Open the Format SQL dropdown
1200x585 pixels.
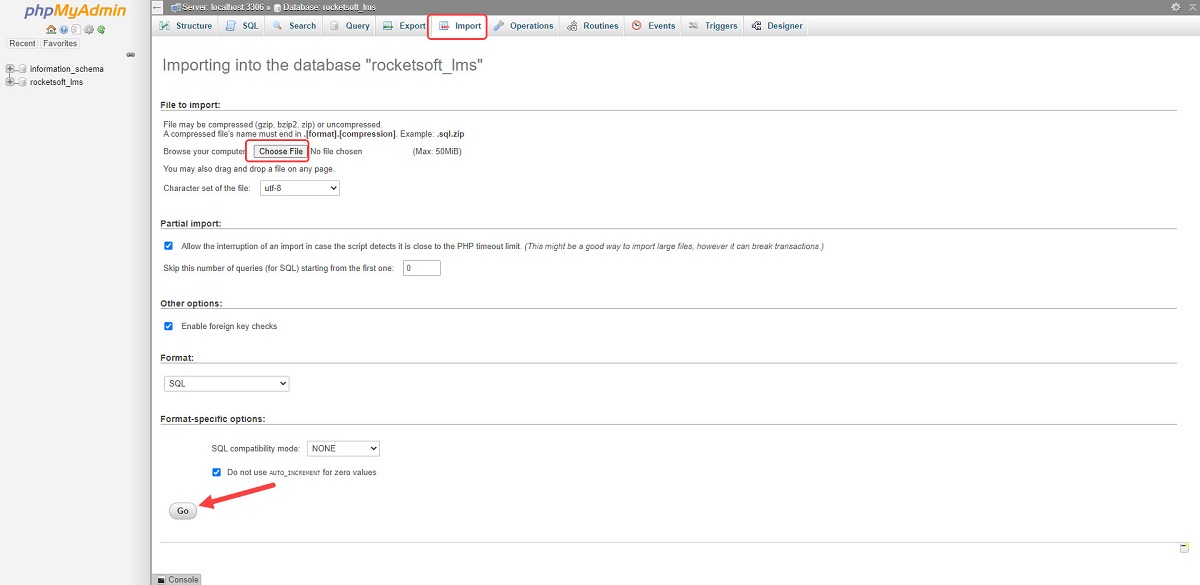(226, 383)
